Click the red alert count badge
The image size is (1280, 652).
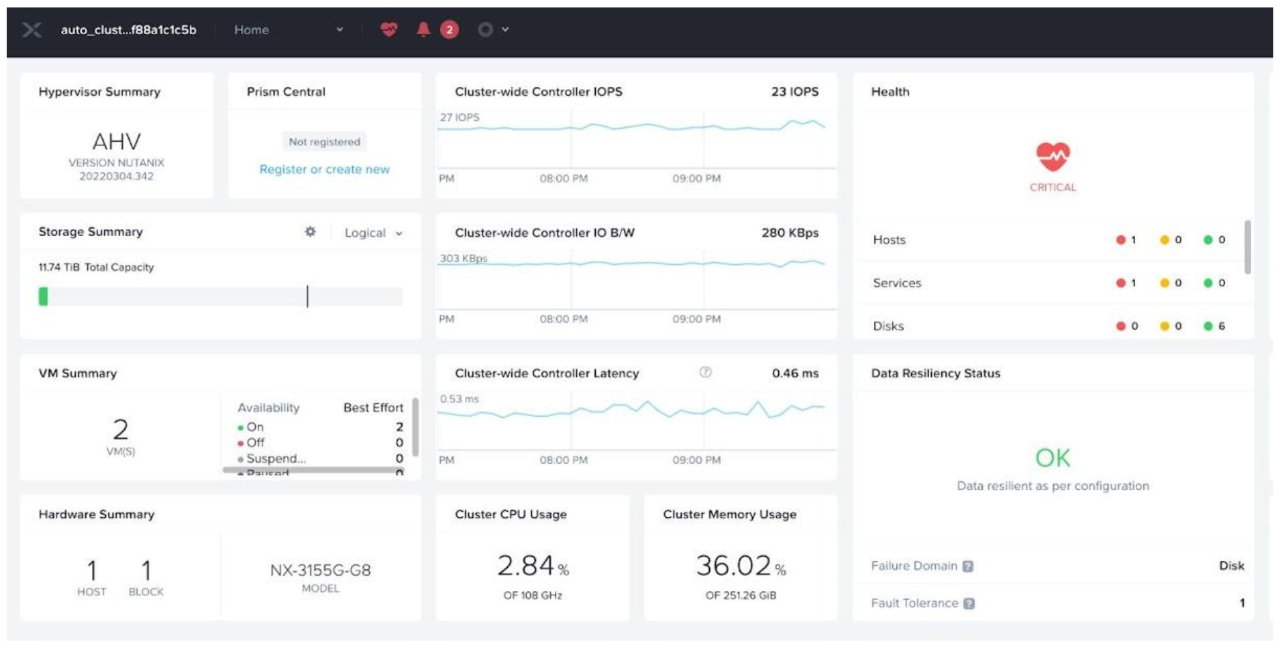pyautogui.click(x=449, y=30)
